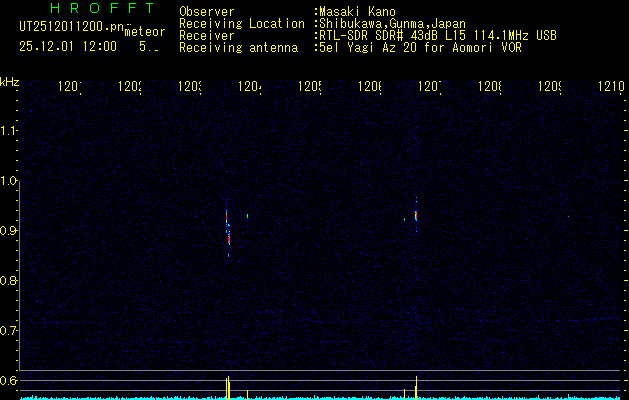Click the 0.8 kHz frequency tick label

8,280
